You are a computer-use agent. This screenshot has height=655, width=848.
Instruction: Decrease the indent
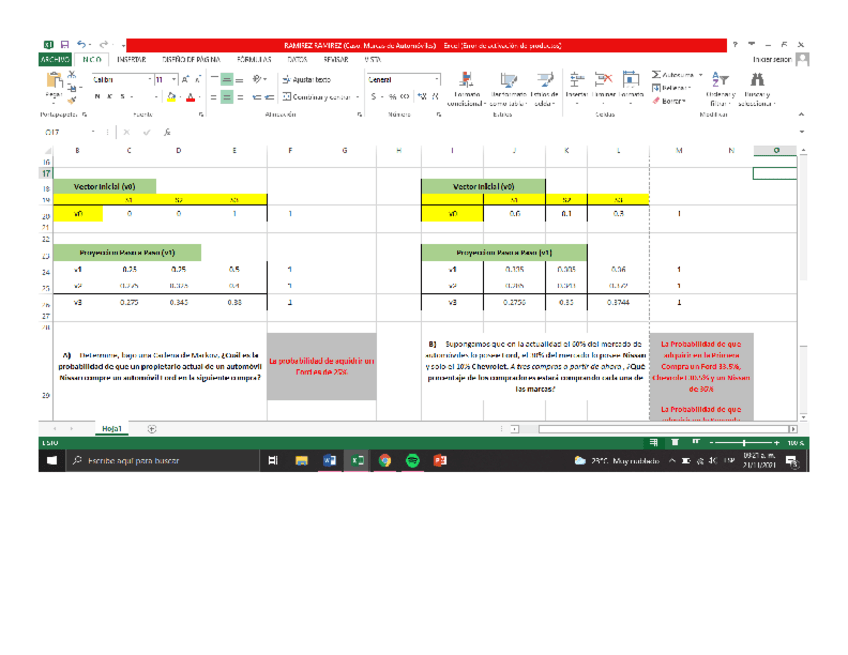tap(257, 97)
